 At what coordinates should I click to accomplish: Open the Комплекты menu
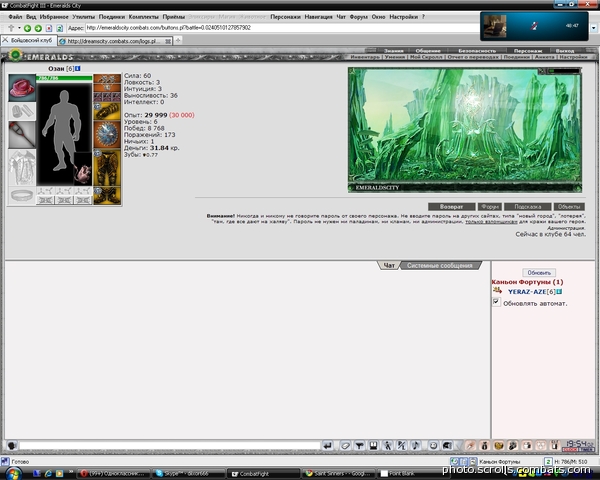pos(143,17)
